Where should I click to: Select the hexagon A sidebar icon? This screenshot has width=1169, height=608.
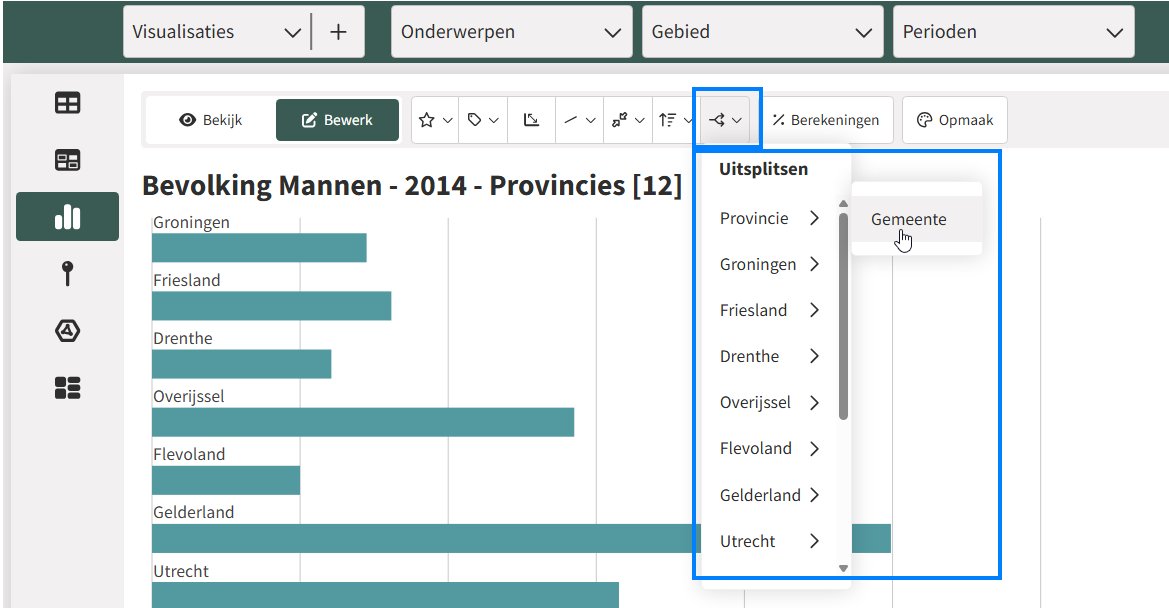click(x=67, y=330)
